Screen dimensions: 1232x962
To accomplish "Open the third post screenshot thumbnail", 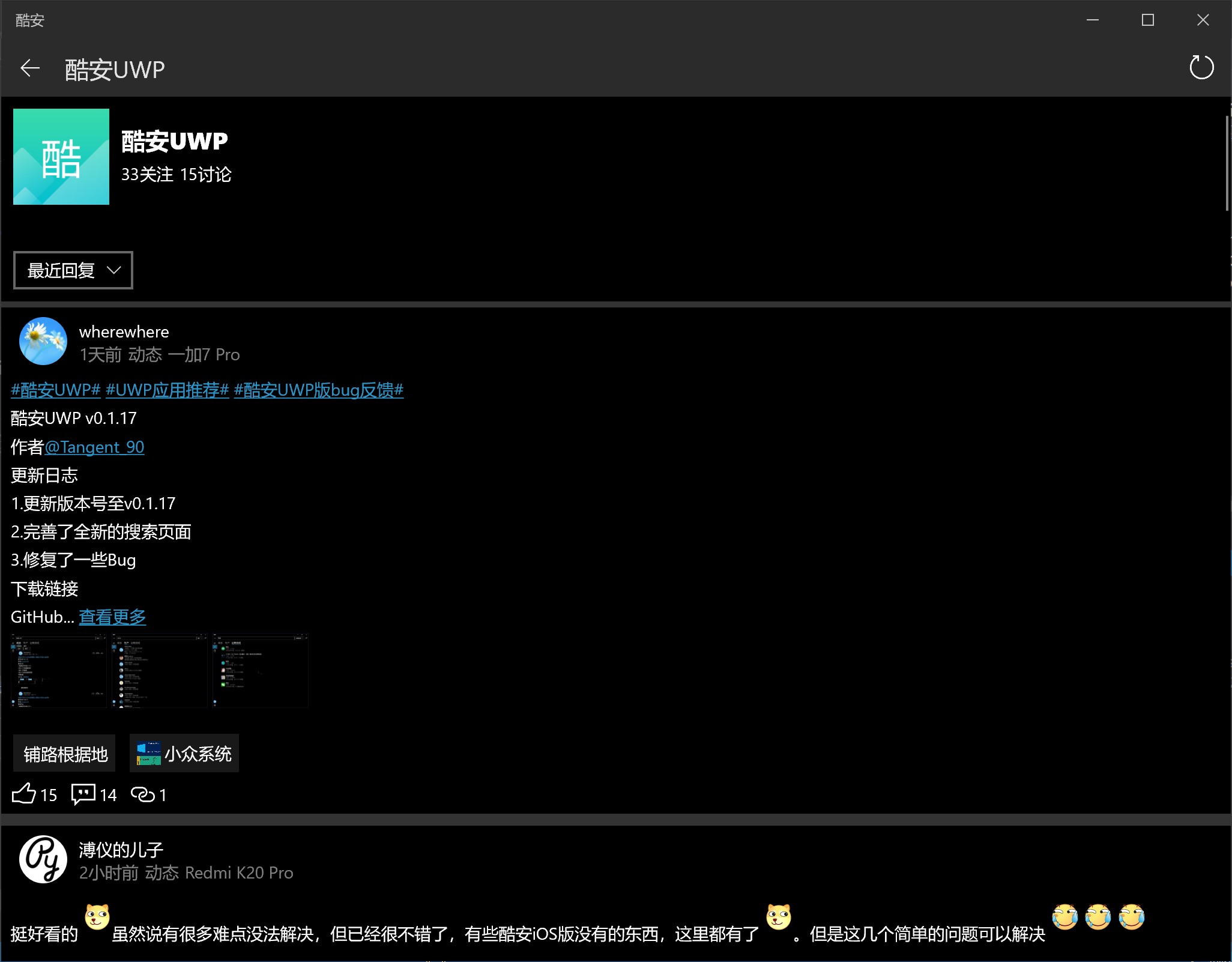I will (x=260, y=670).
